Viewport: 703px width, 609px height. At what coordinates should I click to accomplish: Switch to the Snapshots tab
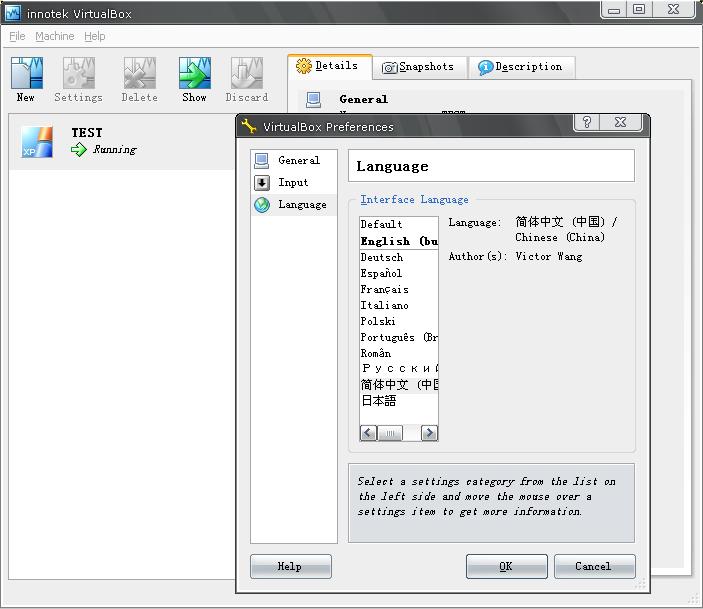click(x=419, y=67)
